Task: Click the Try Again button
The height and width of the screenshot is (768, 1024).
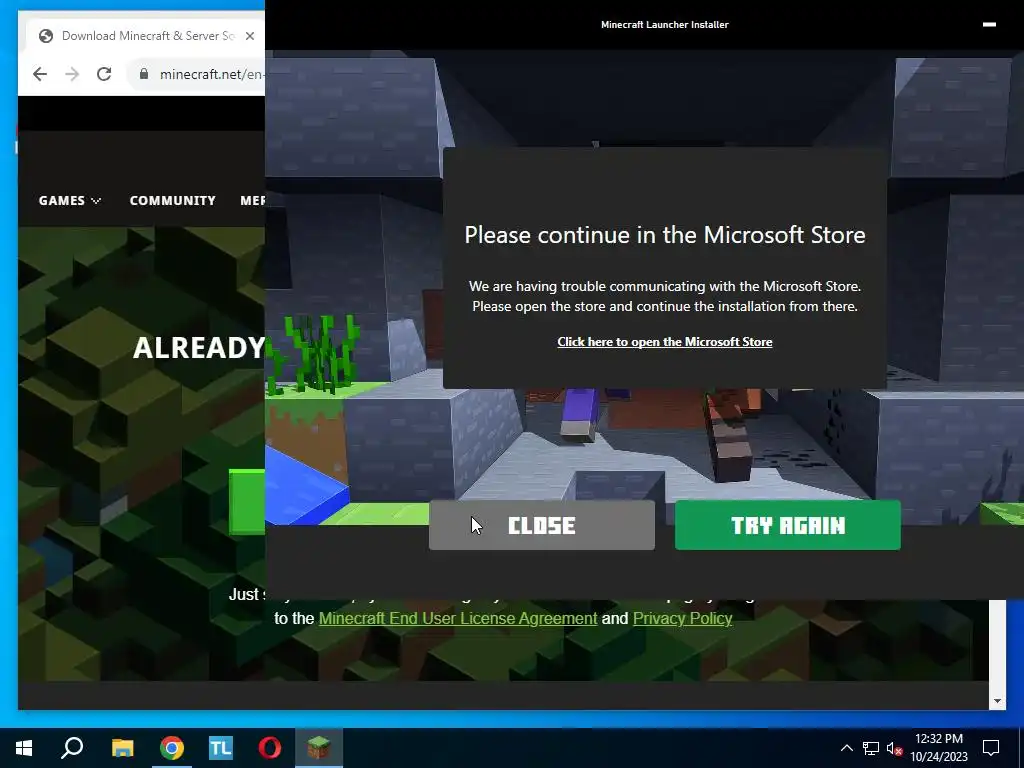Action: point(788,525)
